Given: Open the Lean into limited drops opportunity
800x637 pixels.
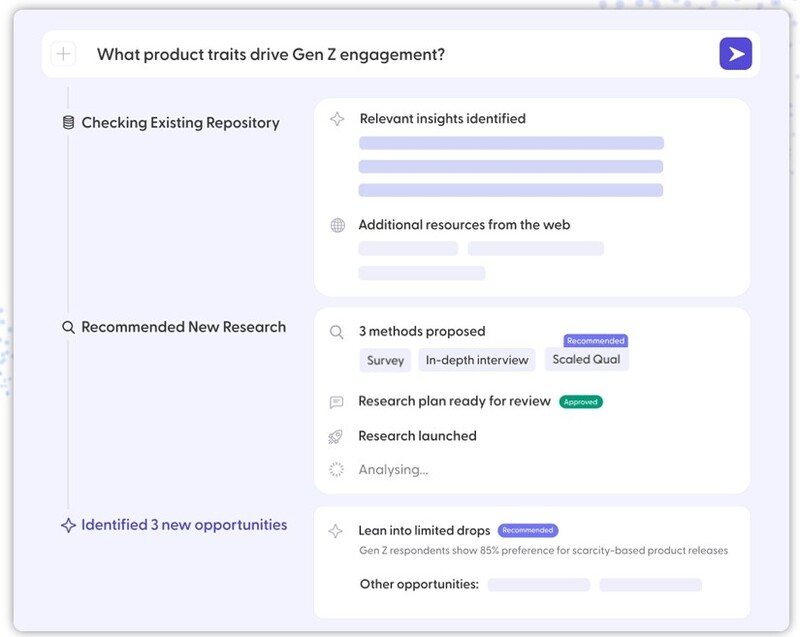Looking at the screenshot, I should pos(424,531).
